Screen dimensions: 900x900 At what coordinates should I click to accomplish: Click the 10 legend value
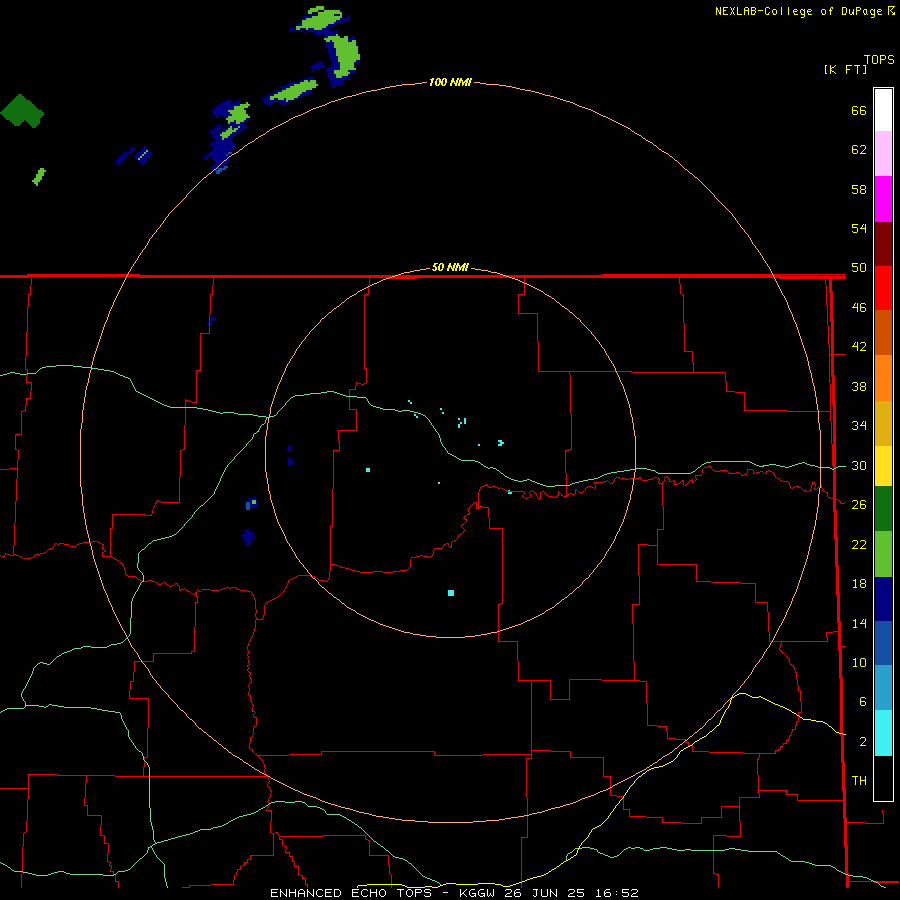click(x=859, y=662)
